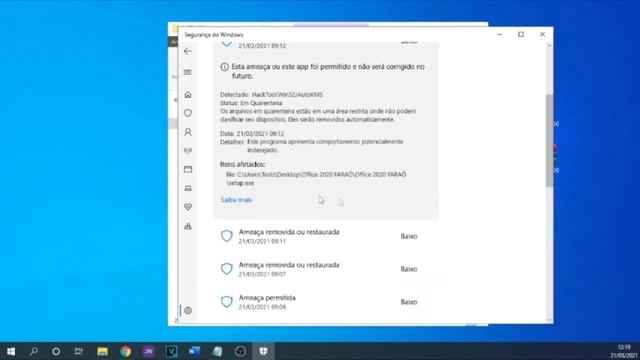Image resolution: width=640 pixels, height=360 pixels.
Task: Click the affected file path setup.exe
Action: tap(316, 179)
